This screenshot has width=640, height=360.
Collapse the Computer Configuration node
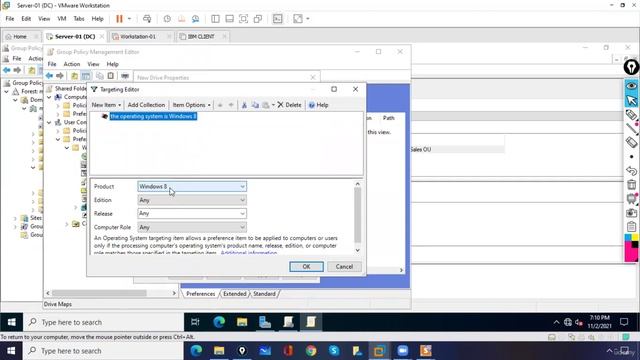(x=49, y=97)
